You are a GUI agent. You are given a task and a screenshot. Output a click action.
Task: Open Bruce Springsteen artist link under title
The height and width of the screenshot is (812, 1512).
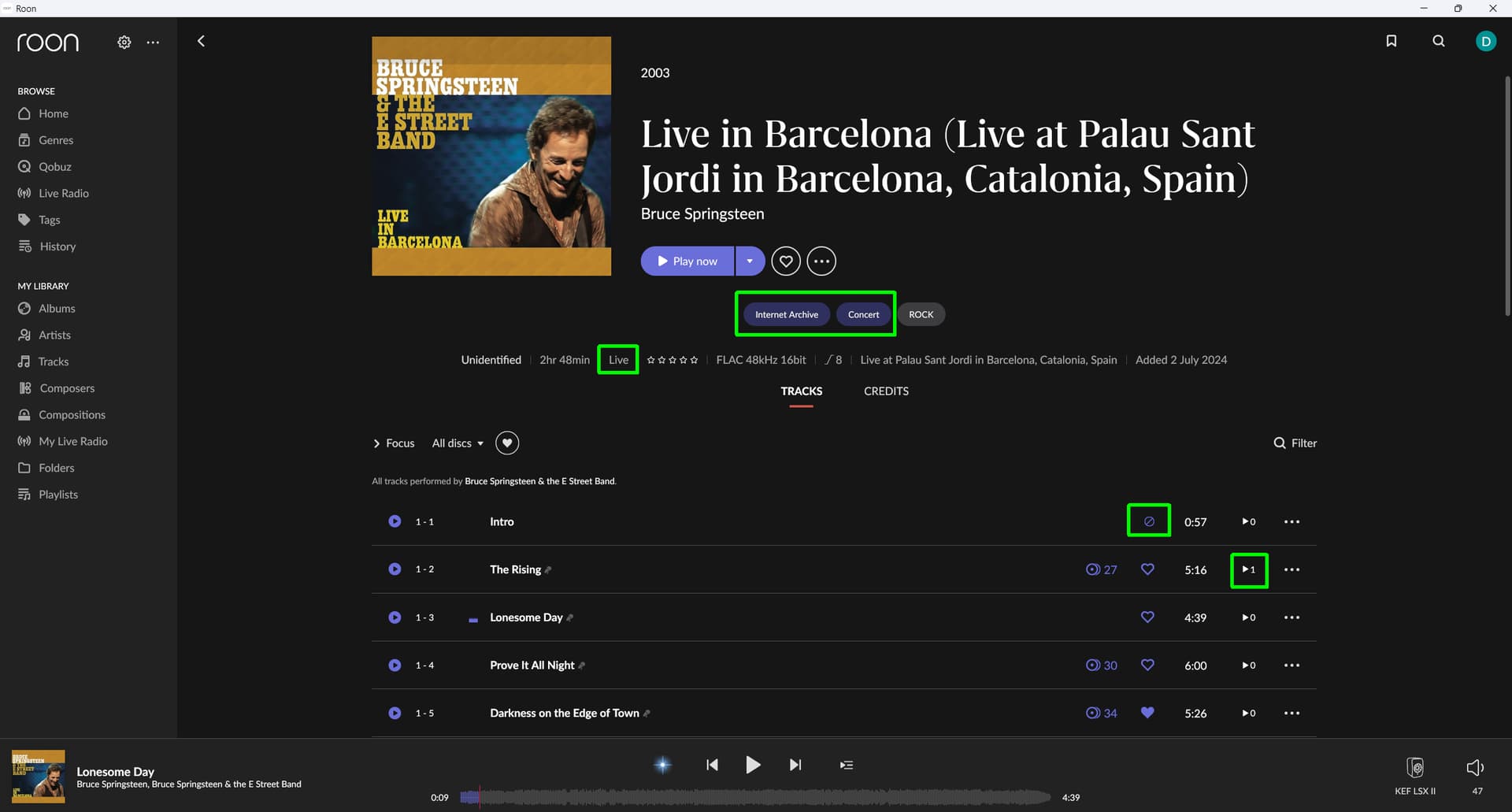702,213
